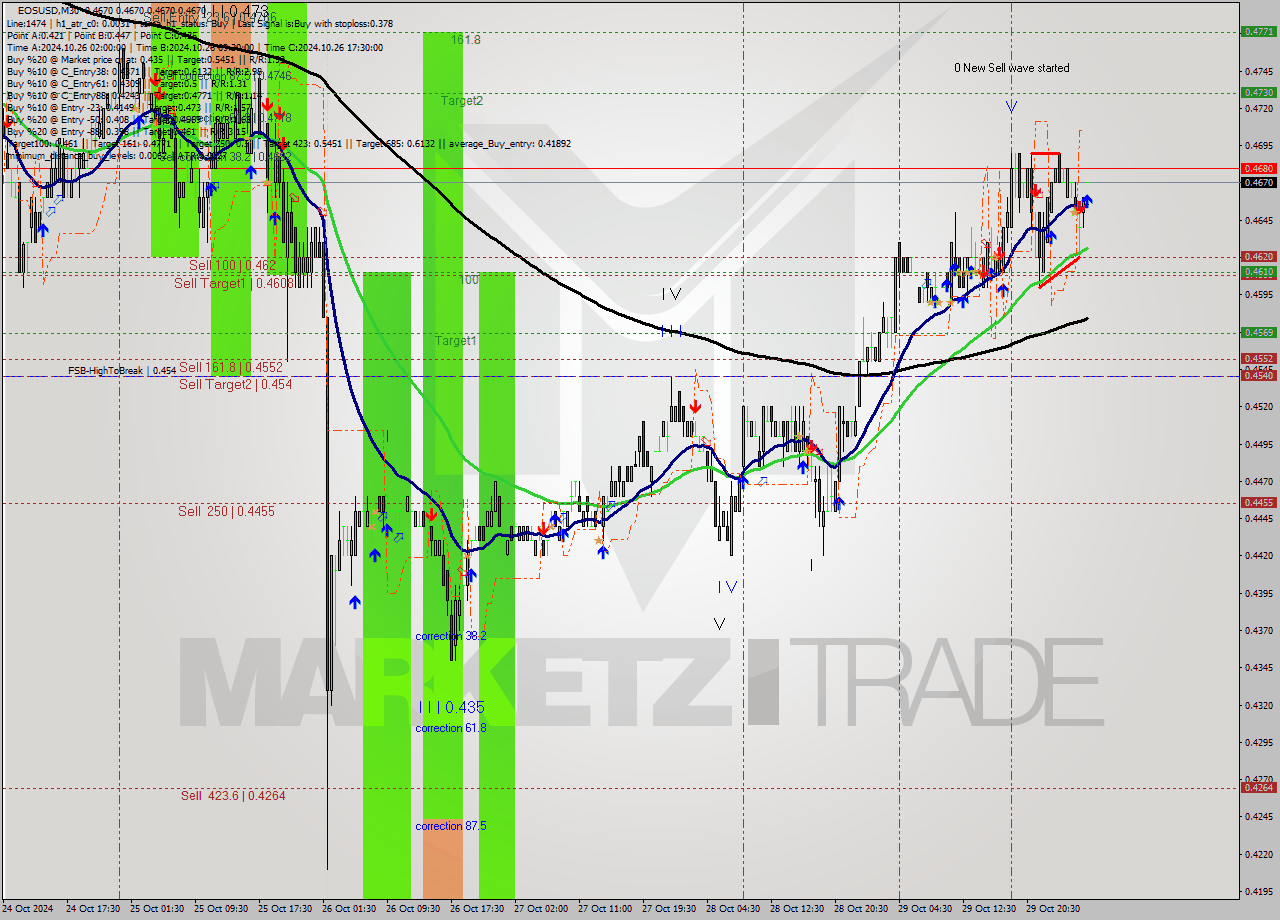Click the green "161.8" Fibonacci label
The width and height of the screenshot is (1280, 920).
tap(466, 40)
